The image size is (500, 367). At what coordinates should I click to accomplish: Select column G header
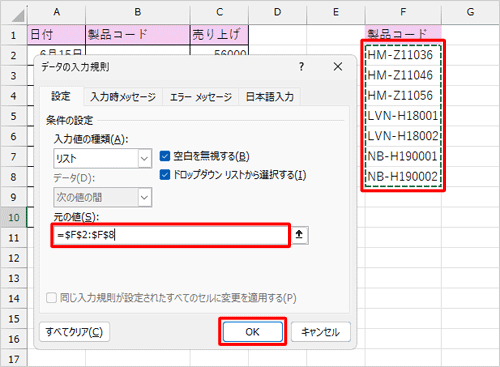coord(470,12)
